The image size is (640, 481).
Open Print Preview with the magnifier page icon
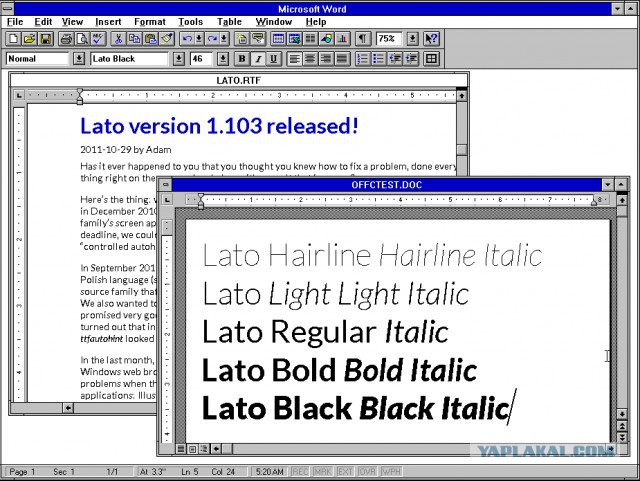click(82, 39)
